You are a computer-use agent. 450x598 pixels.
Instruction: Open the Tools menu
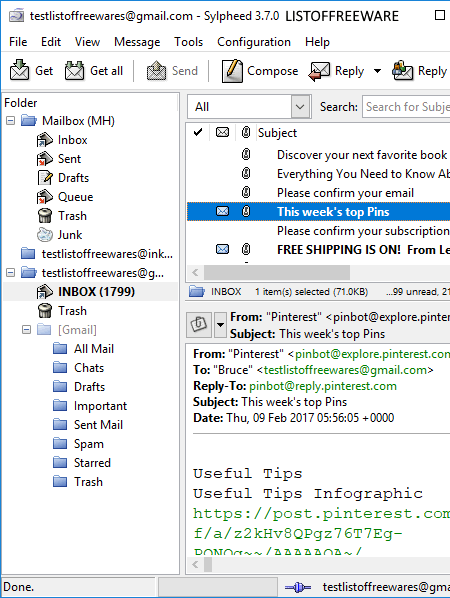[188, 42]
